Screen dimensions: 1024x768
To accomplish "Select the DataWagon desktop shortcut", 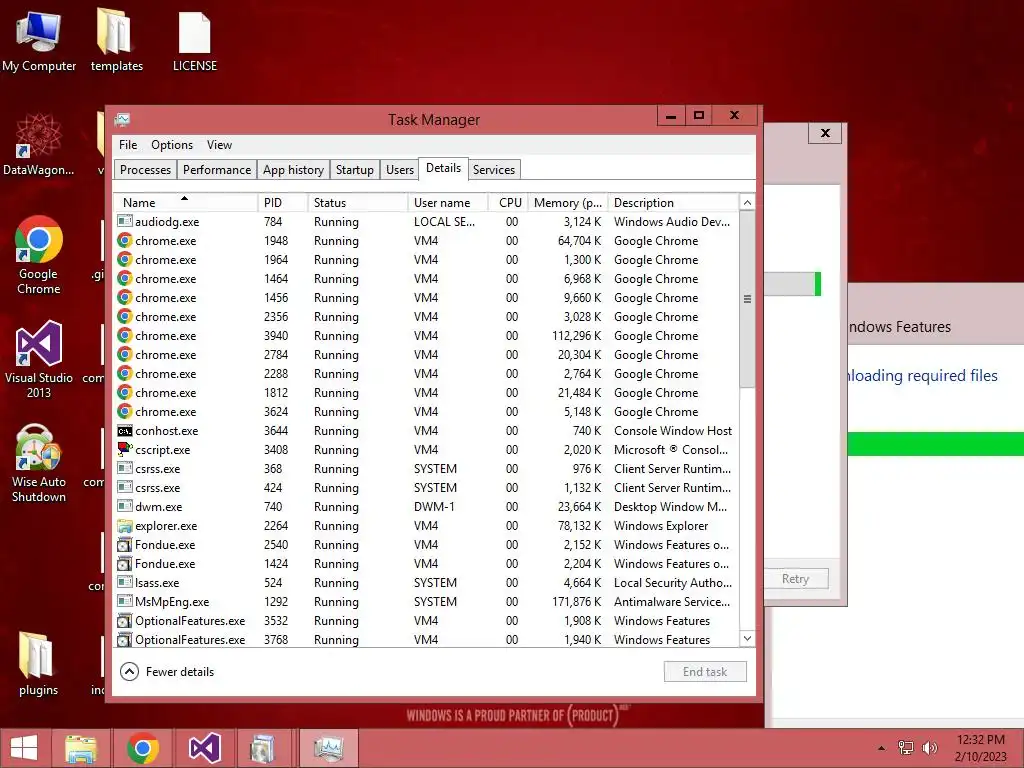I will (39, 145).
